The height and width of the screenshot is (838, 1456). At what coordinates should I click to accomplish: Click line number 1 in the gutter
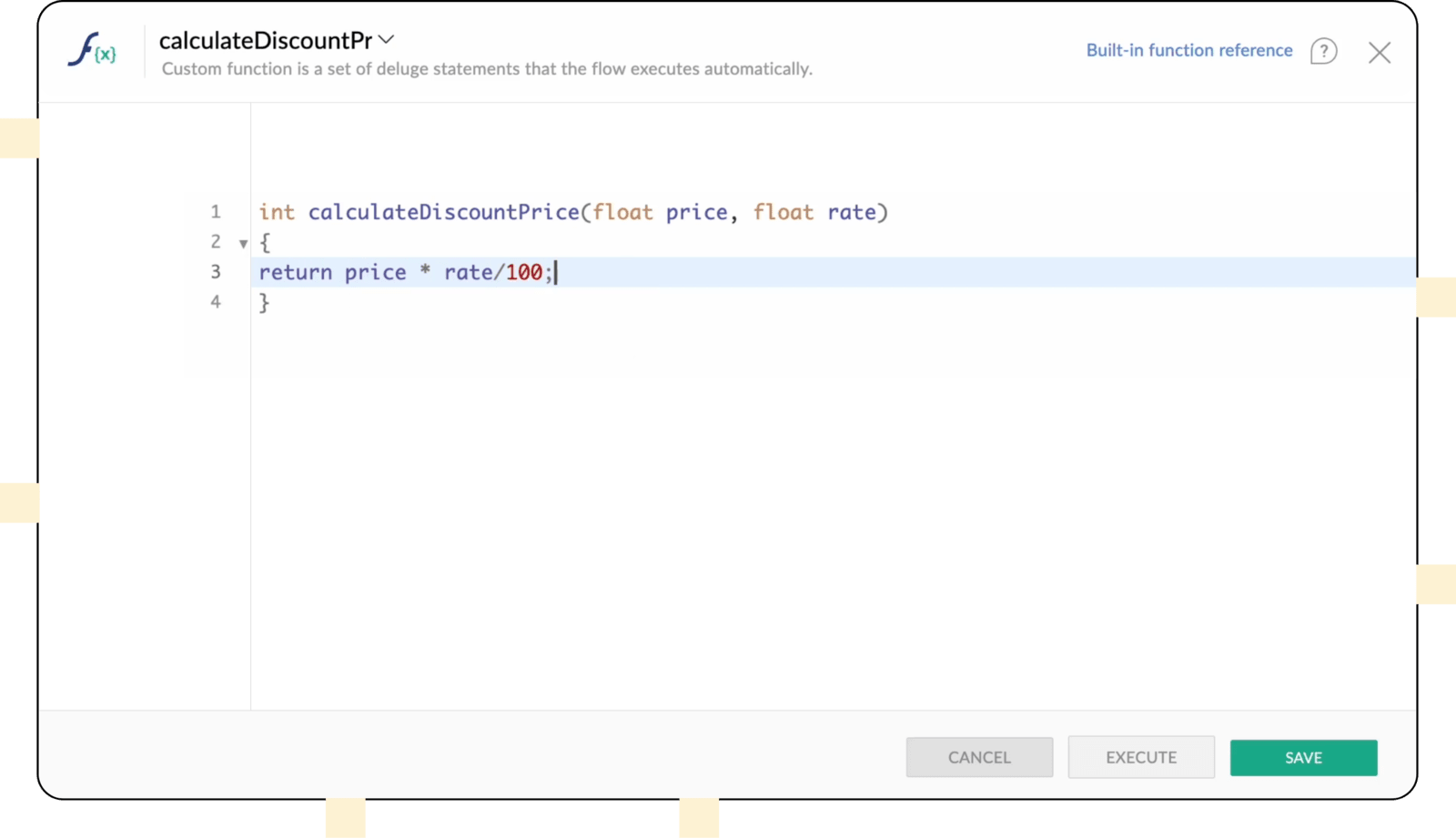(x=216, y=212)
